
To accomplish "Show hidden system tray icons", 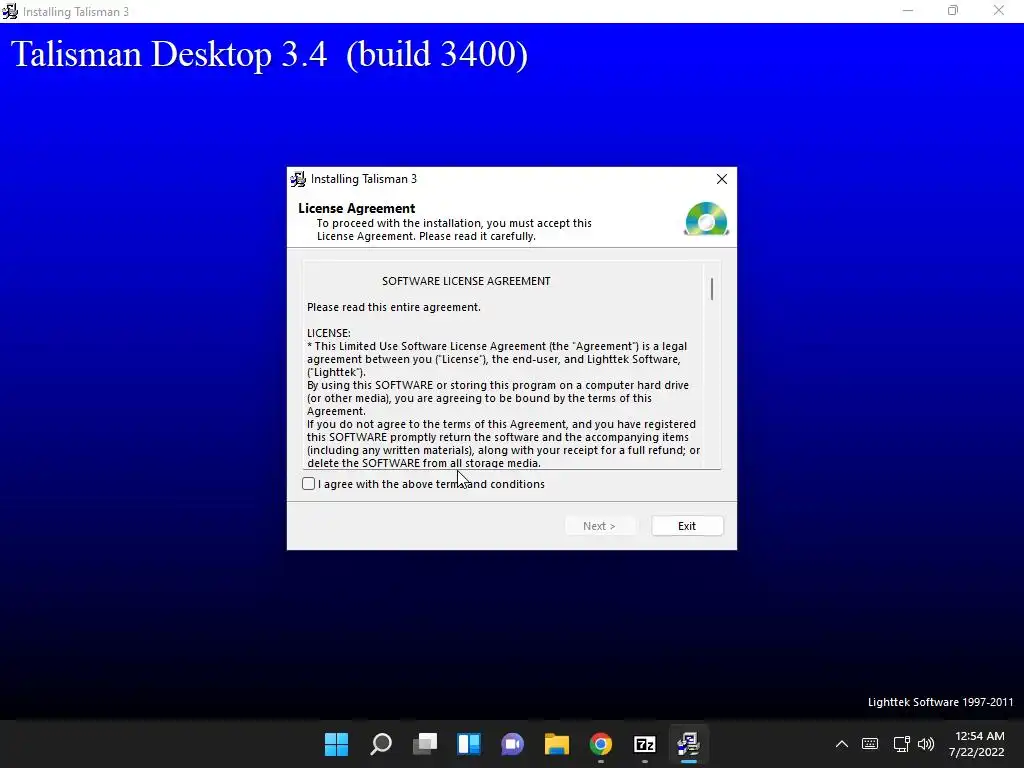I will pyautogui.click(x=842, y=744).
